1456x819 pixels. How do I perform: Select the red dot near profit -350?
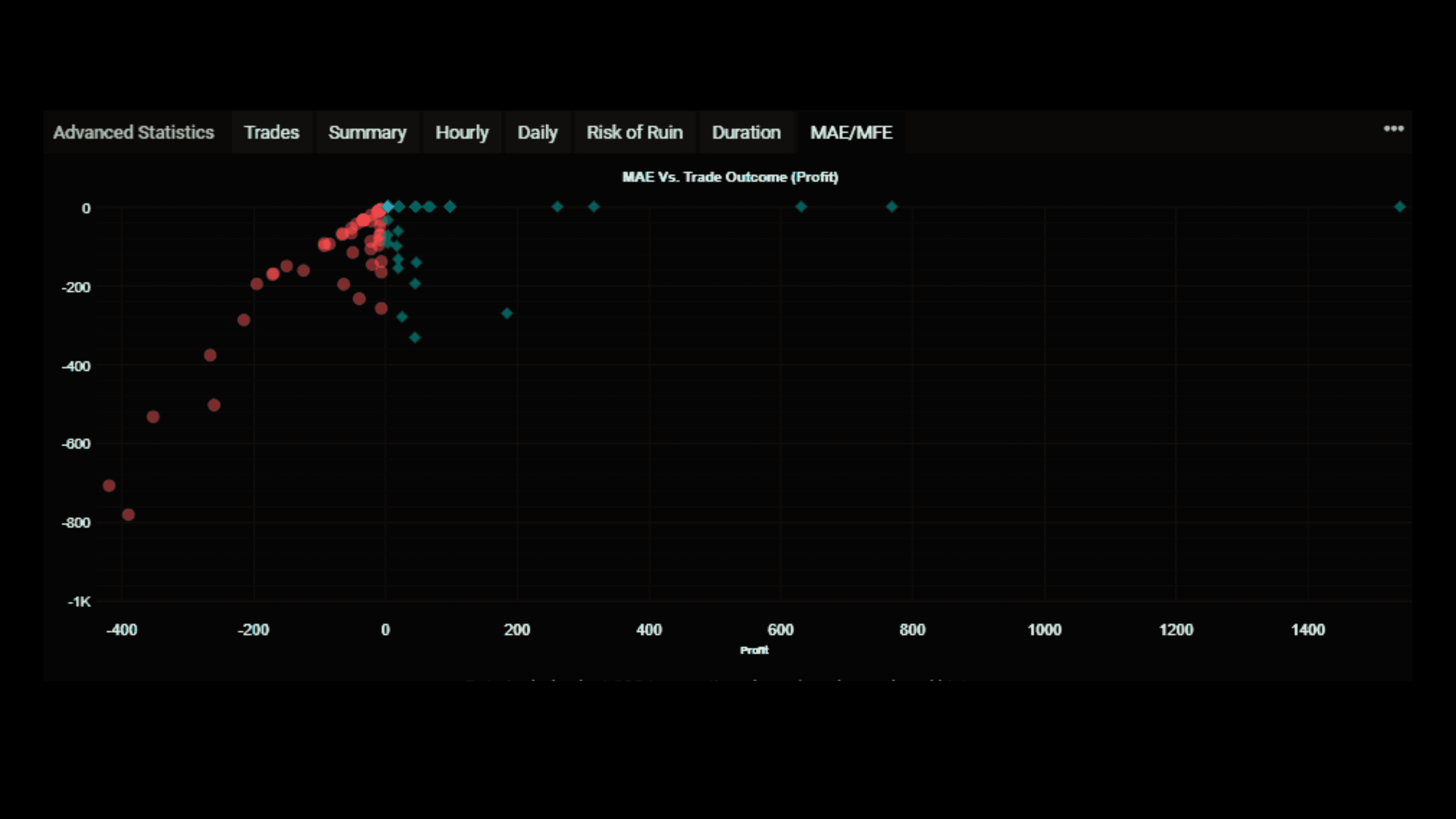pos(153,417)
